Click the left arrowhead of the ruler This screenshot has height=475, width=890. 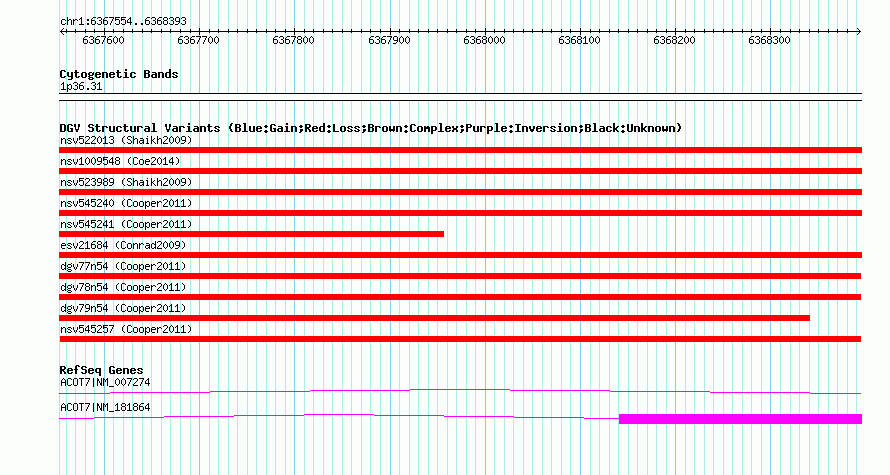point(62,32)
